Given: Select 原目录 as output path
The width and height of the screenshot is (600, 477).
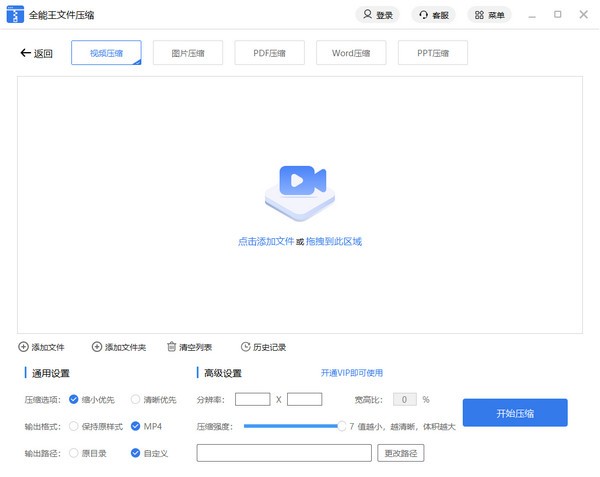Looking at the screenshot, I should pyautogui.click(x=74, y=453).
